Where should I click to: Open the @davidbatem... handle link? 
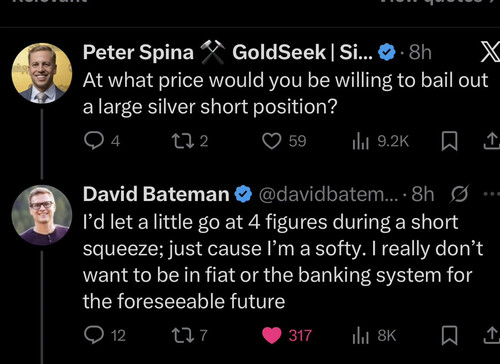point(328,194)
